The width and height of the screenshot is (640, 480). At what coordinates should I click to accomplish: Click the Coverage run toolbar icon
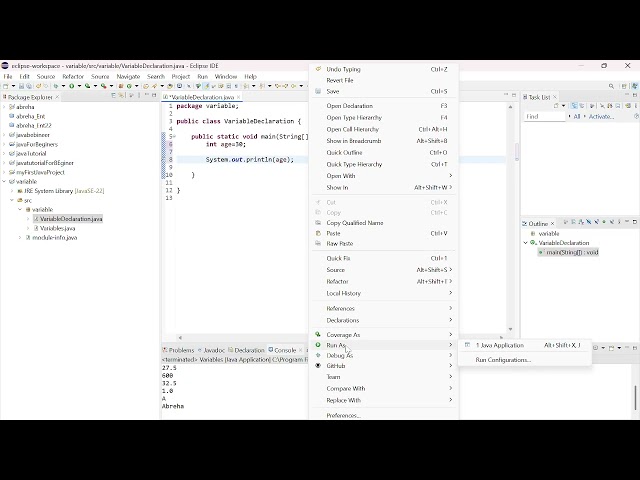coord(87,86)
